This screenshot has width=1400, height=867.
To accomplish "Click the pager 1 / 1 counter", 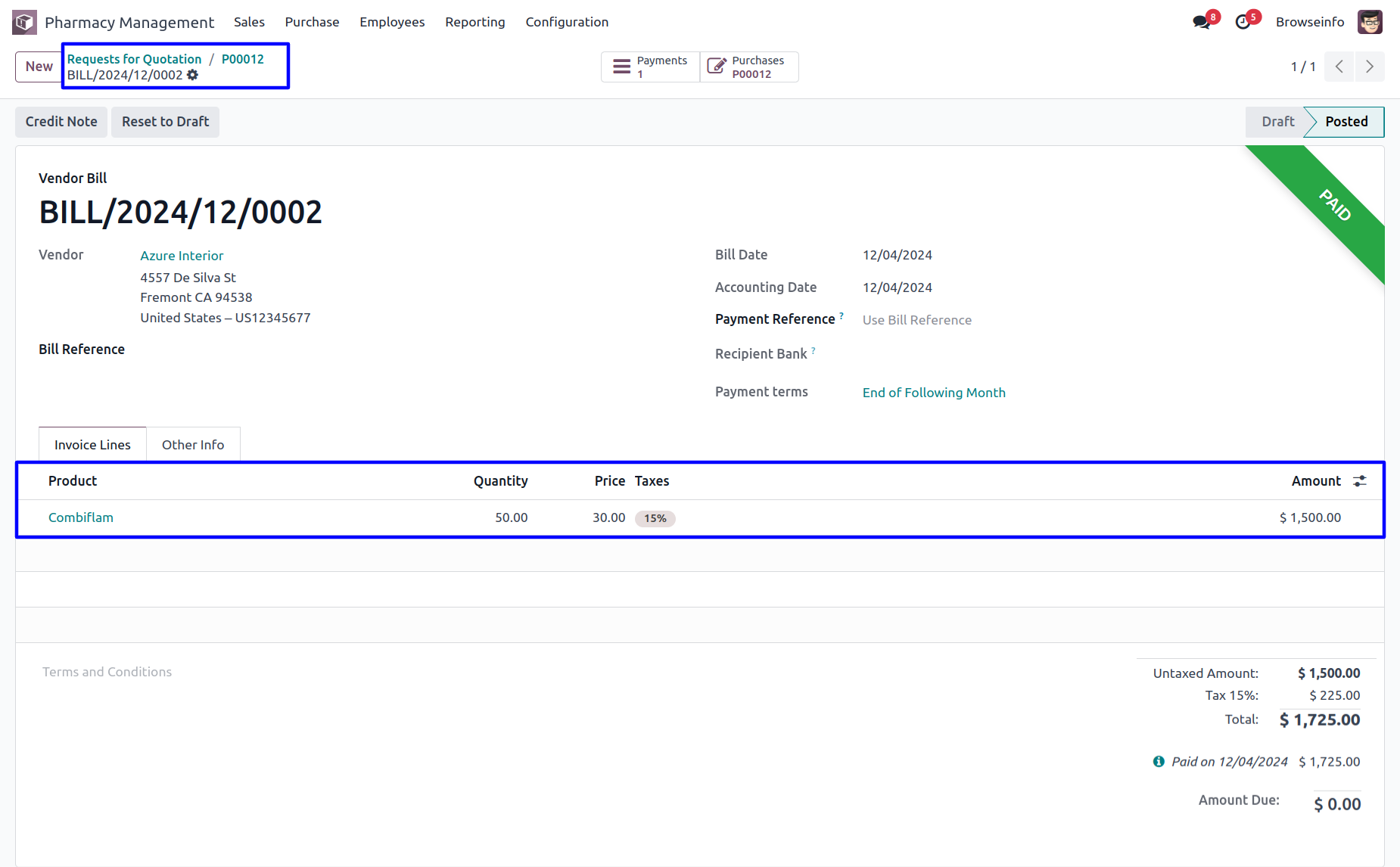I will (1303, 67).
